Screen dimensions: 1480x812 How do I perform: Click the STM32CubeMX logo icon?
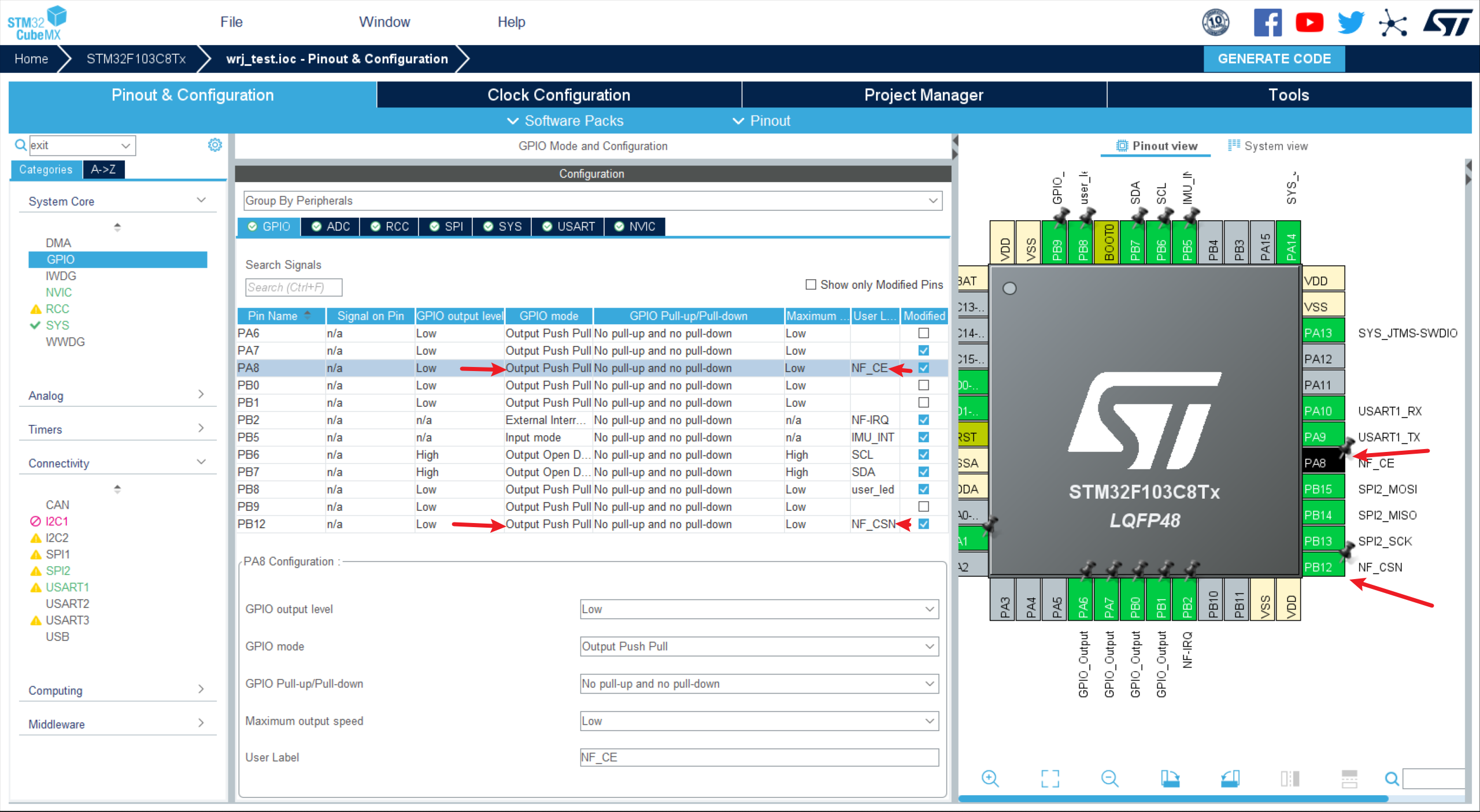pyautogui.click(x=36, y=23)
